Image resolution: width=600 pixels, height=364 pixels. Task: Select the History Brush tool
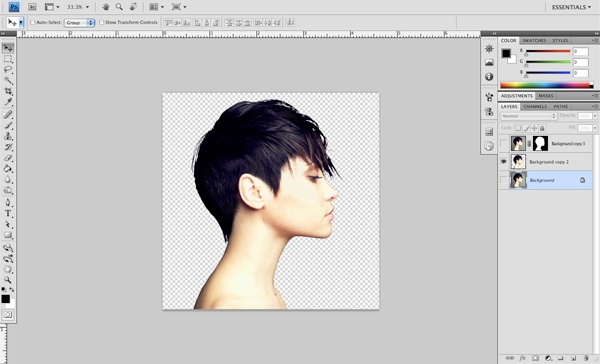(x=8, y=147)
